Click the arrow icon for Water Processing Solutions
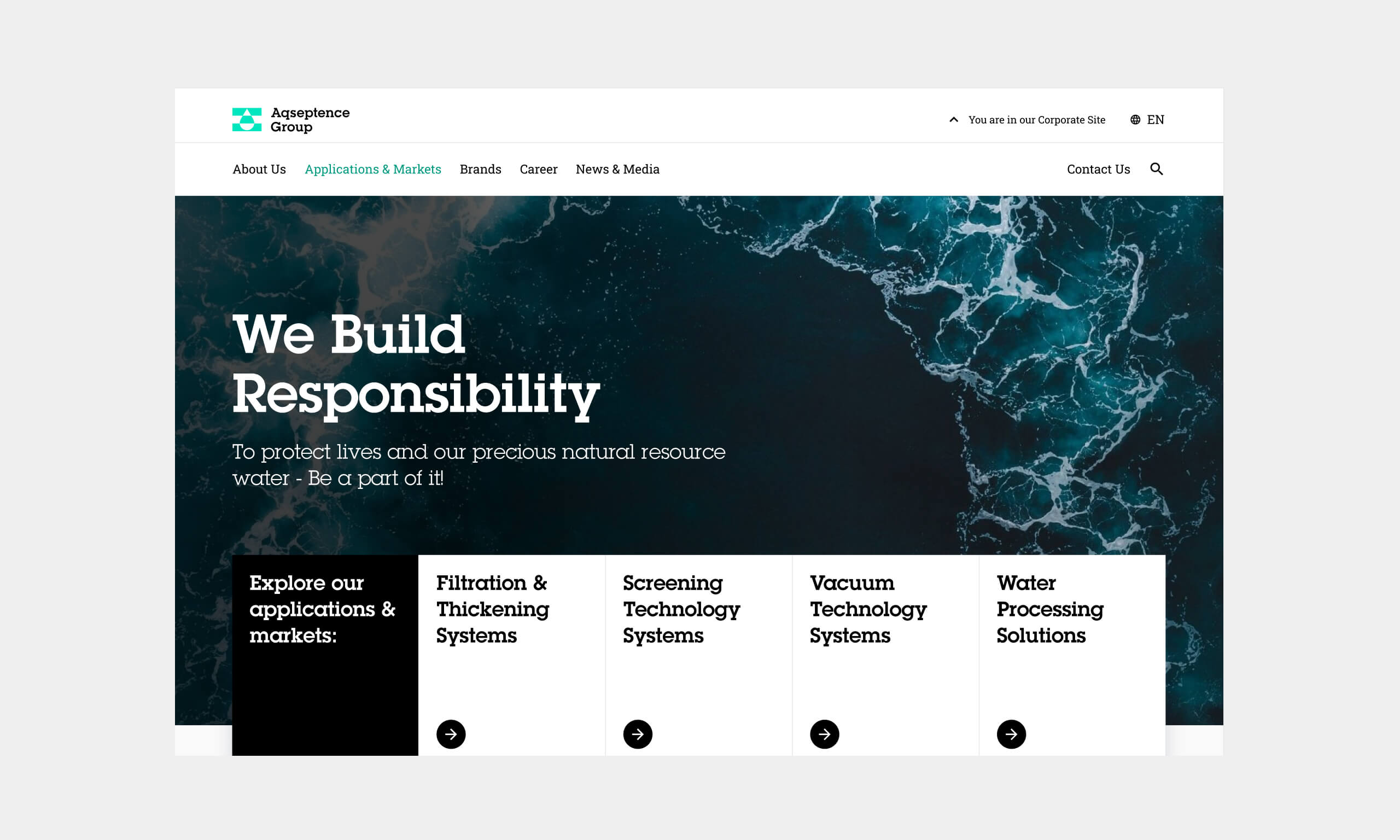1400x840 pixels. pyautogui.click(x=1012, y=733)
